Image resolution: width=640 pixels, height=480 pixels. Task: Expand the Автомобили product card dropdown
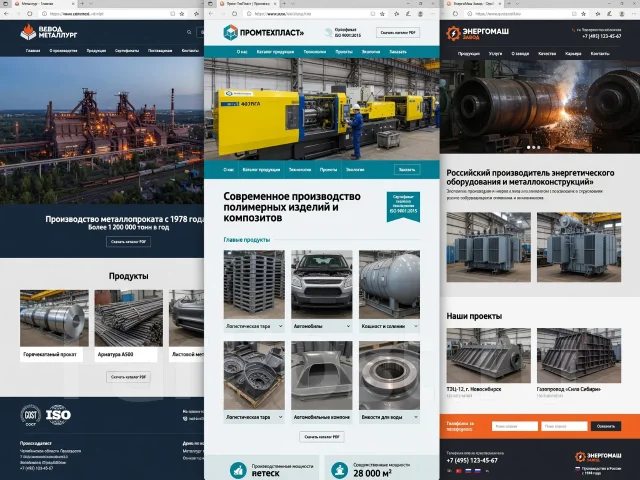pos(348,326)
